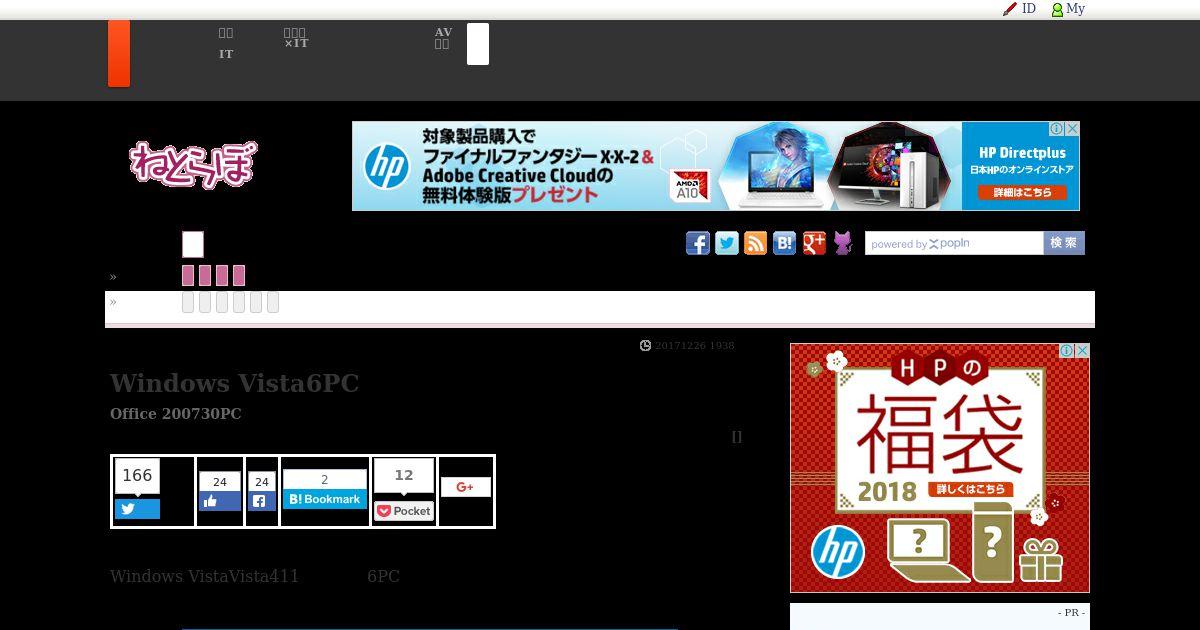This screenshot has width=1200, height=630.
Task: Click the Facebook Like thumbs-up button
Action: pyautogui.click(x=220, y=501)
